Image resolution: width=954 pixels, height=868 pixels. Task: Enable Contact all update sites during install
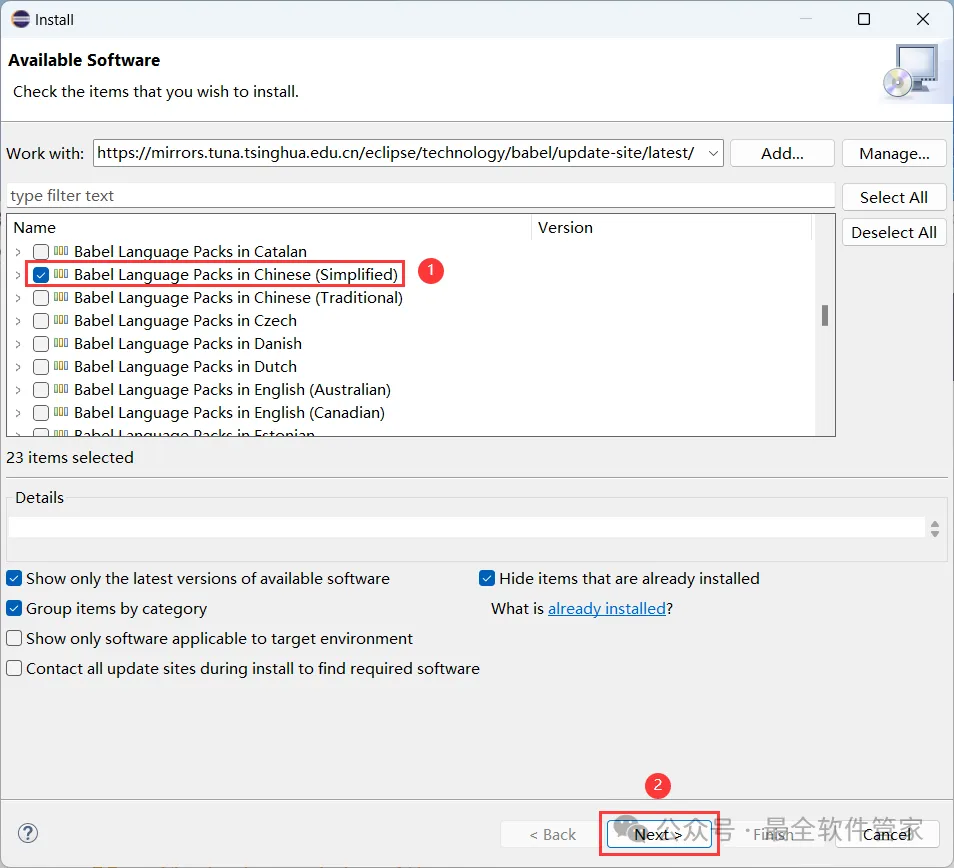[14, 668]
